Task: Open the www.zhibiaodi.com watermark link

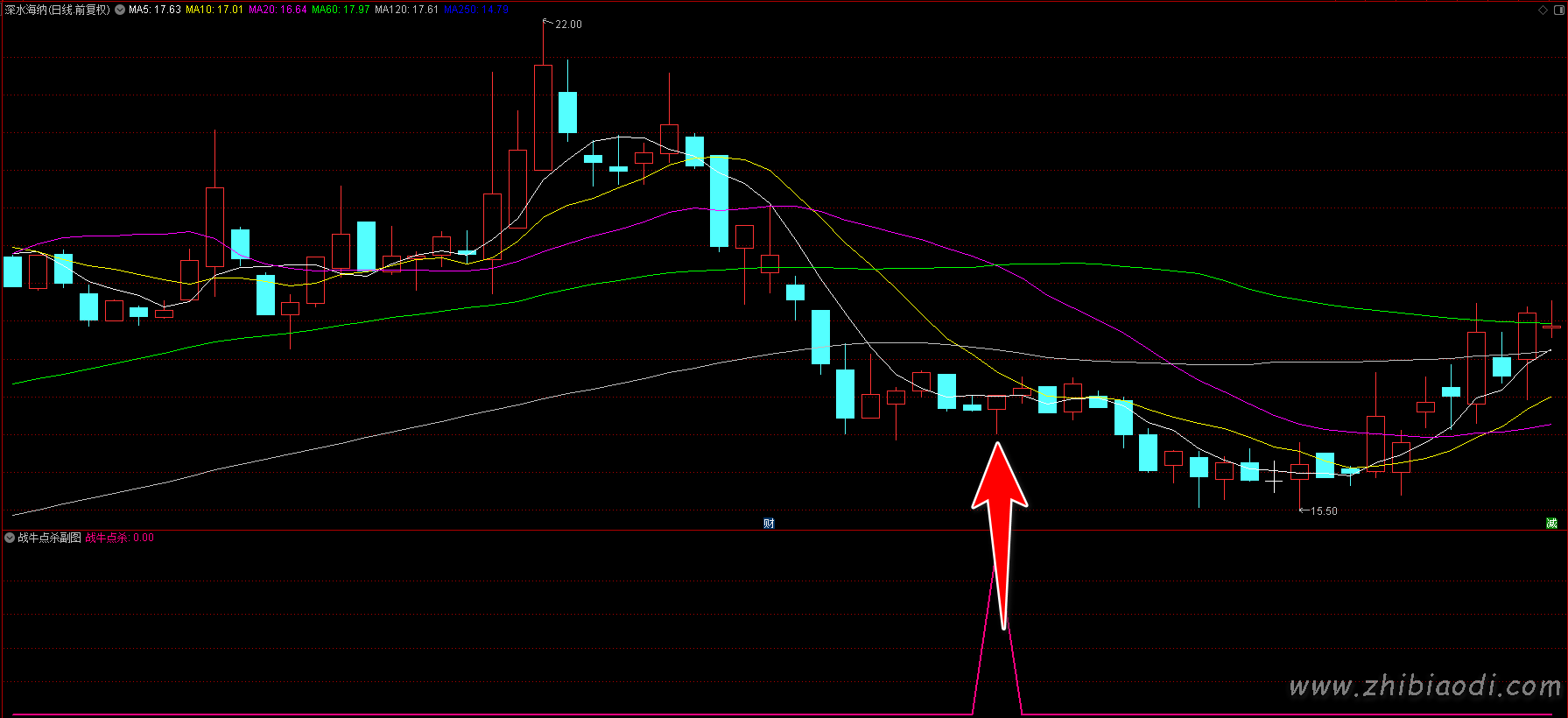Action: coord(1424,686)
